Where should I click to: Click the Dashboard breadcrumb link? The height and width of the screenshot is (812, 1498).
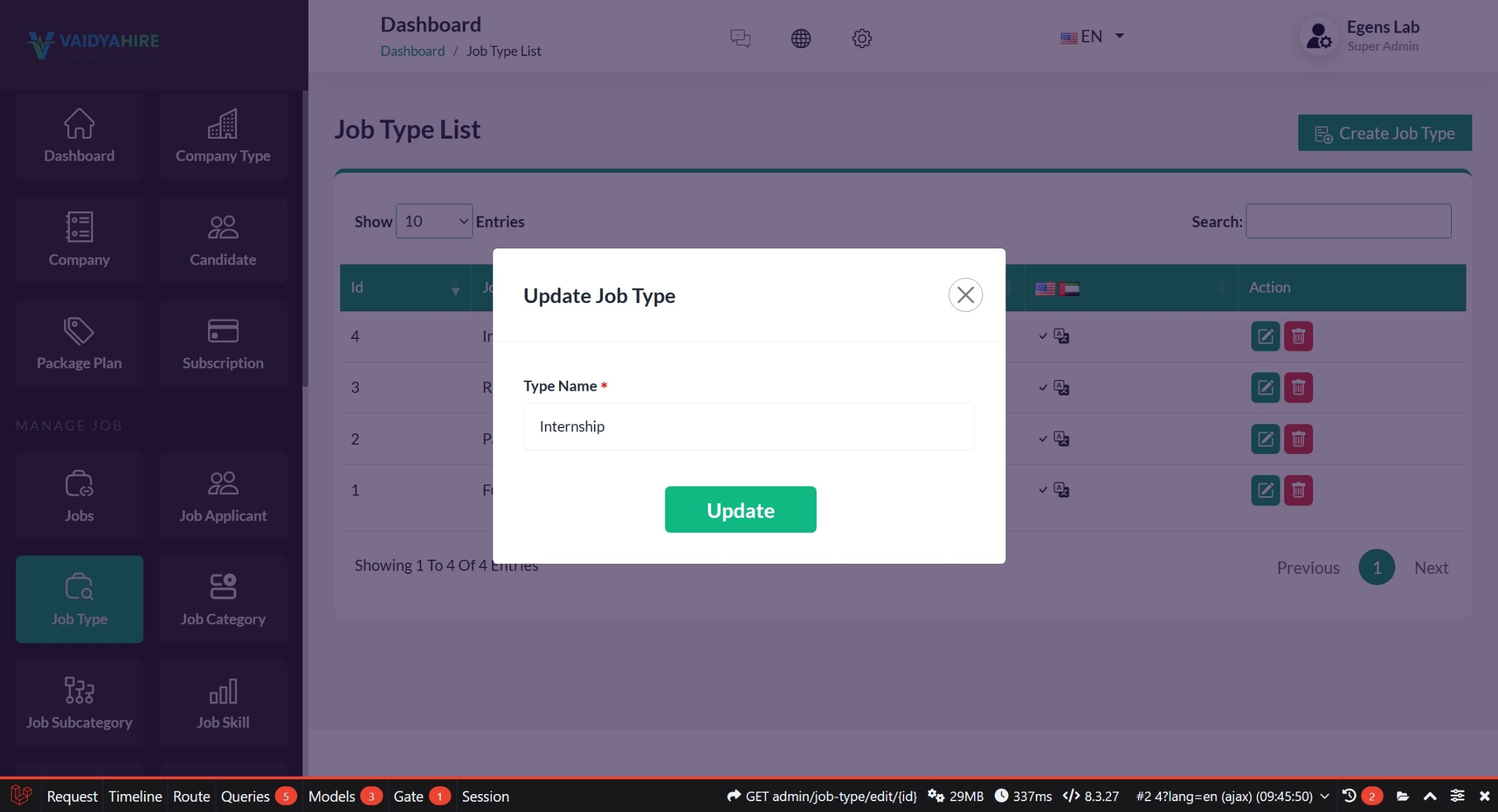412,51
